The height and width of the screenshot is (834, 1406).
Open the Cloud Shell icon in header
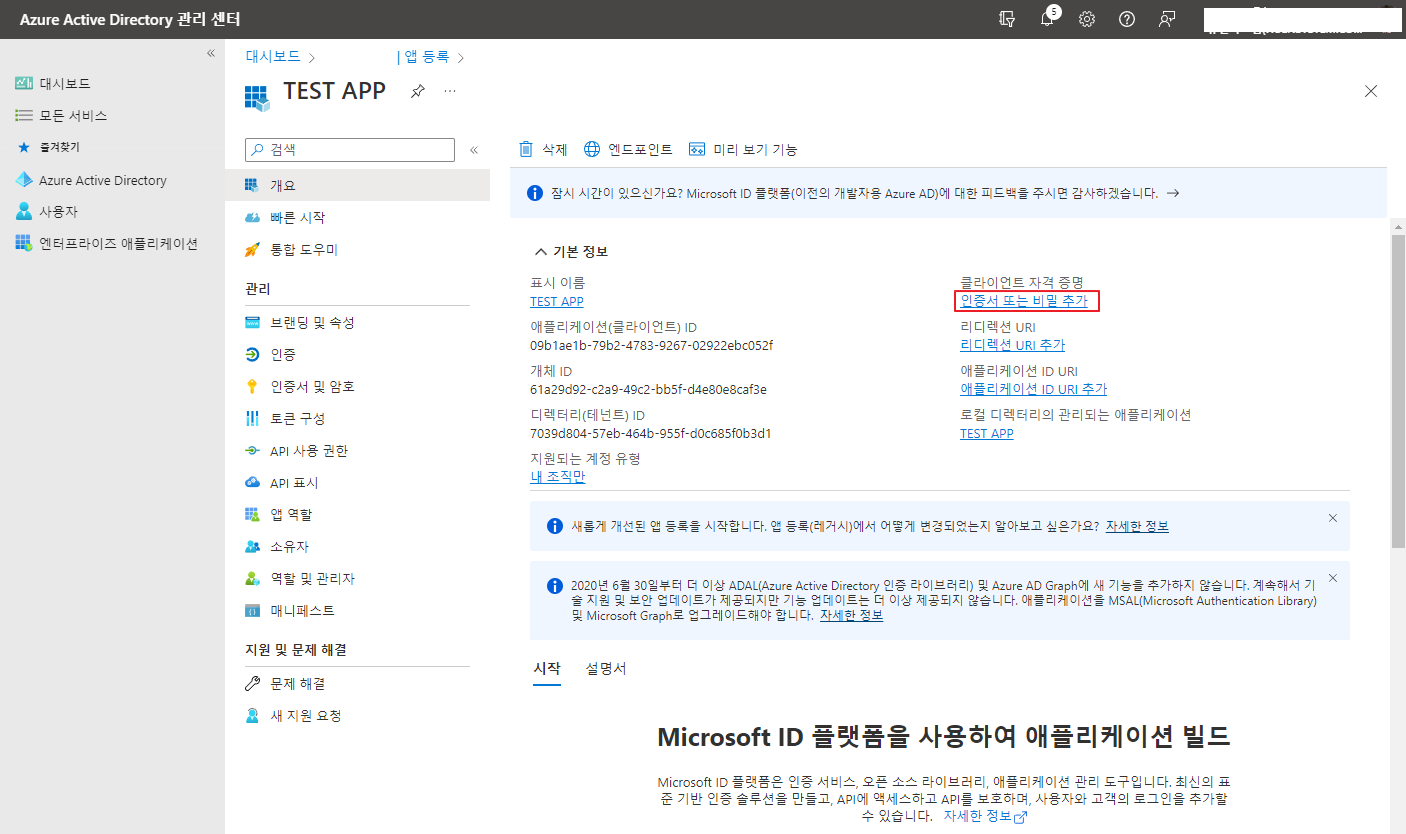(x=1007, y=19)
